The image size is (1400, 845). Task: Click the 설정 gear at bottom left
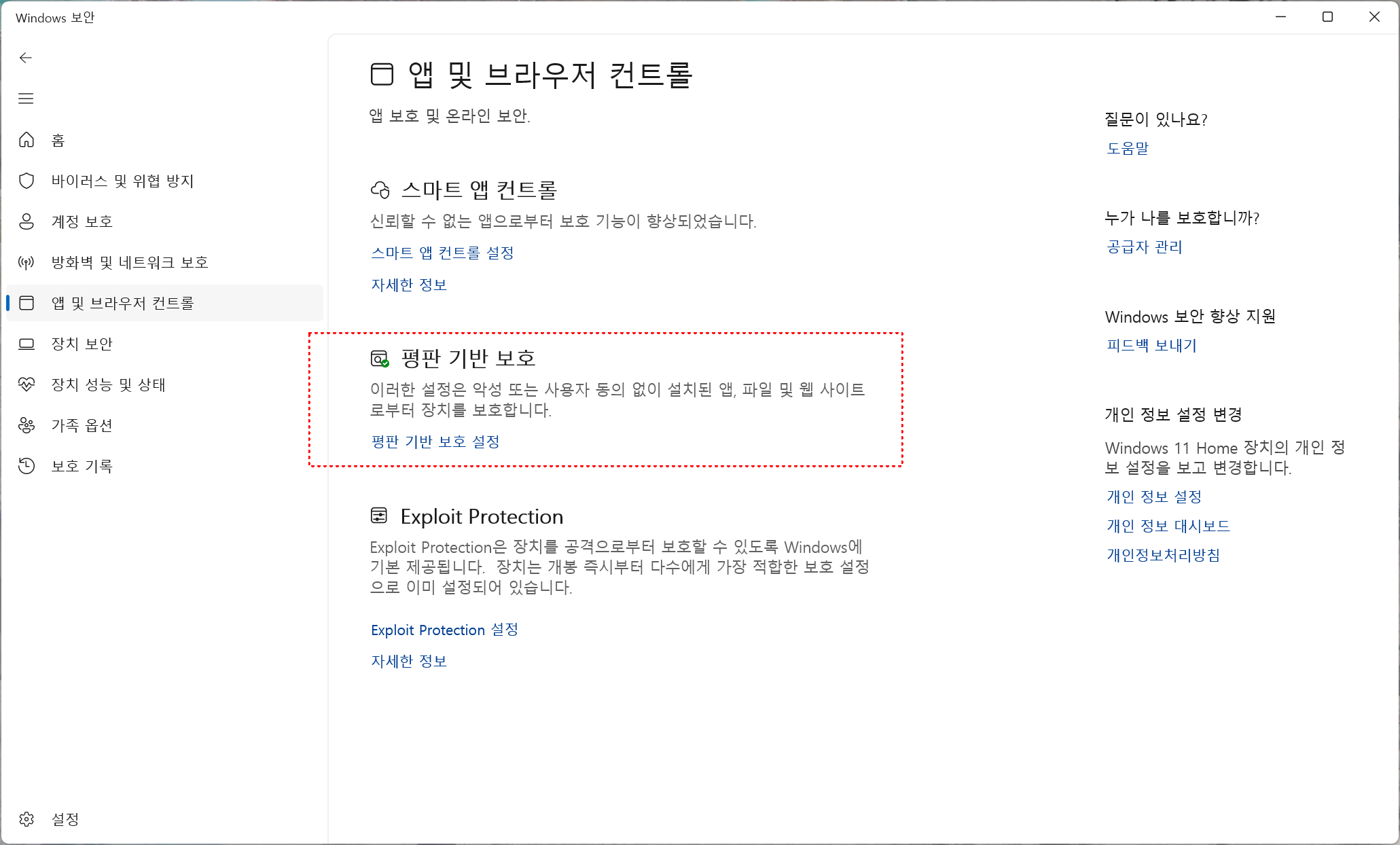click(27, 819)
